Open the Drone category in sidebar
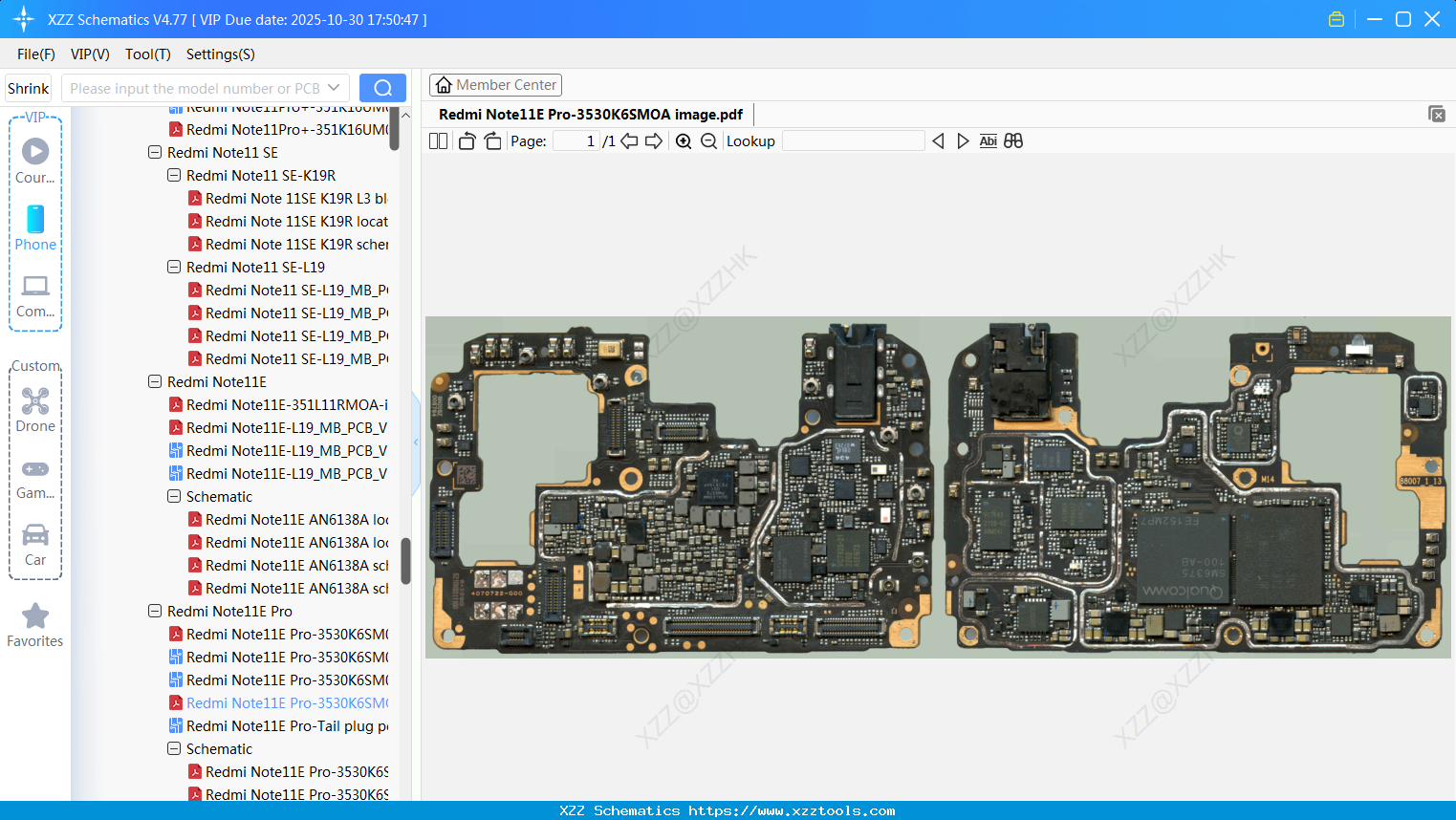This screenshot has width=1456, height=820. 35,410
